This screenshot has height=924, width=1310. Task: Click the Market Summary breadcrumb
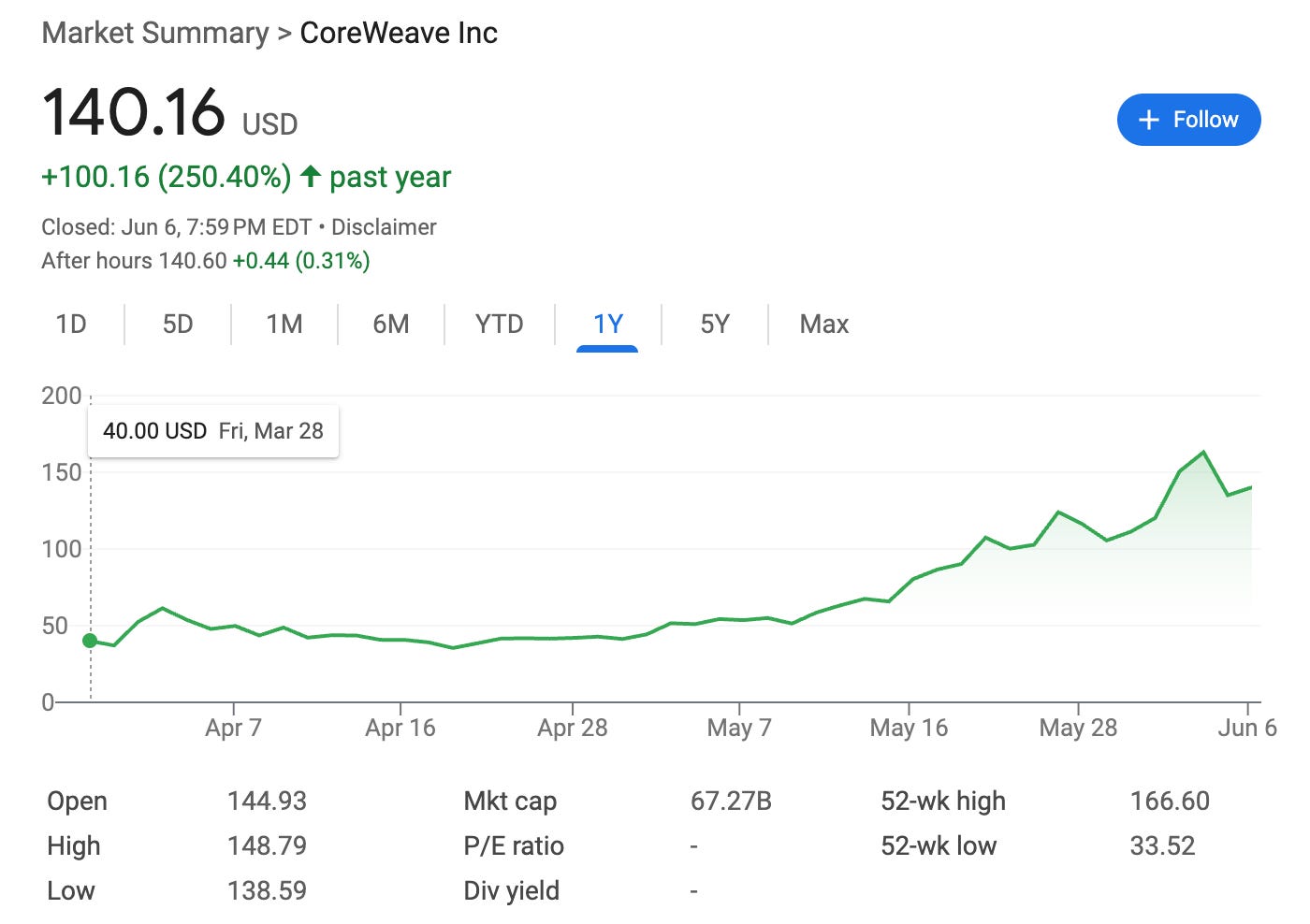(x=155, y=33)
